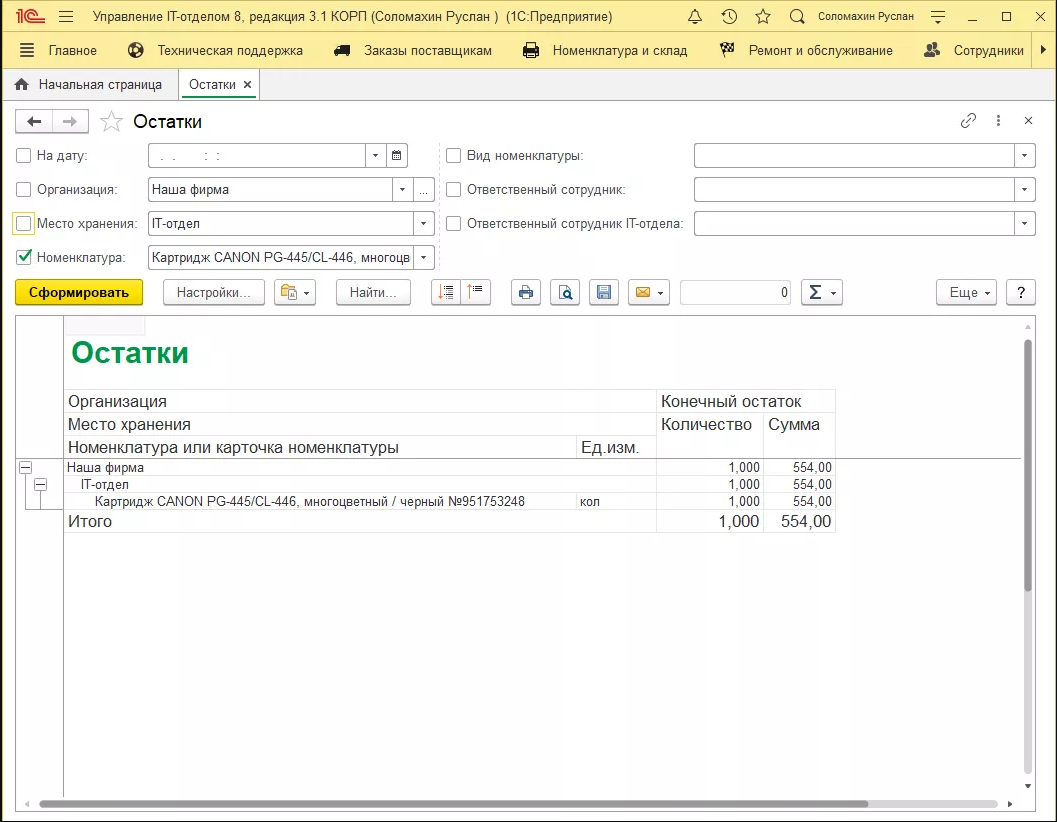
Task: Toggle the 'Место хранения' checkbox
Action: [x=24, y=223]
